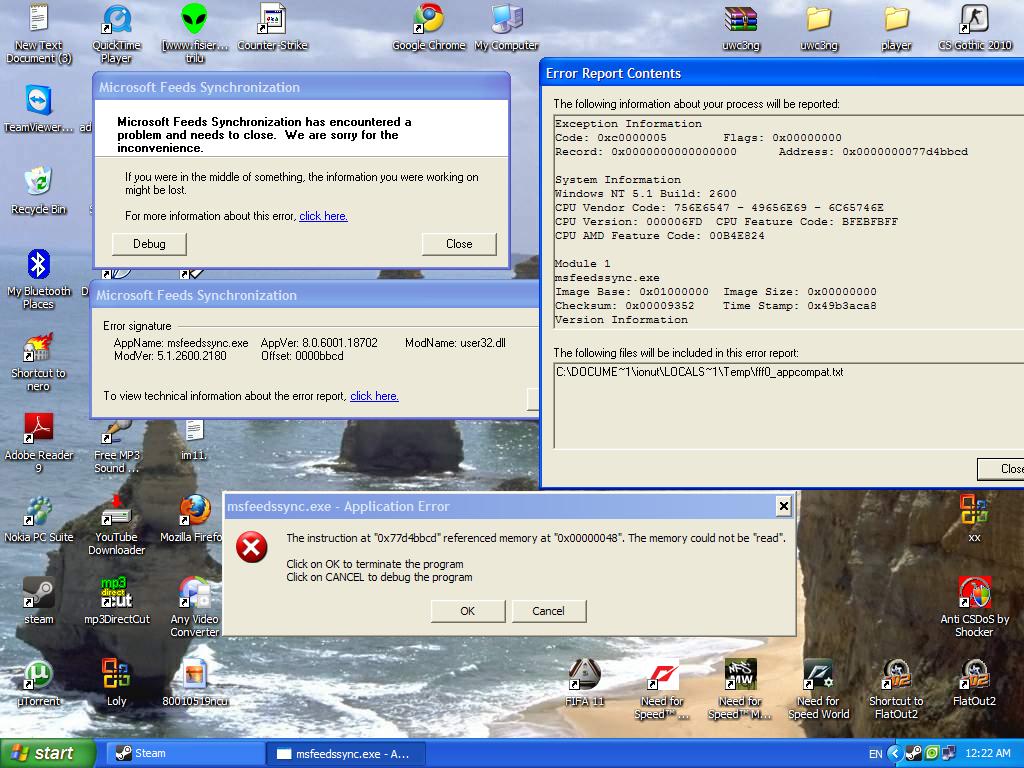Open Free MP3 Sound icon
Image resolution: width=1024 pixels, height=768 pixels.
point(116,447)
